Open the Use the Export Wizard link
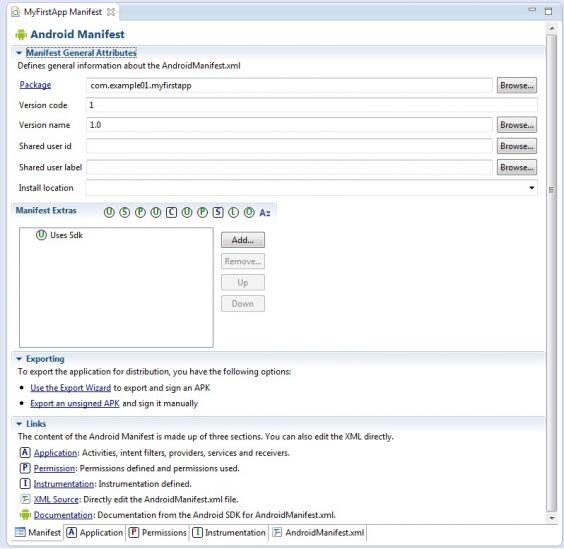 click(x=70, y=388)
